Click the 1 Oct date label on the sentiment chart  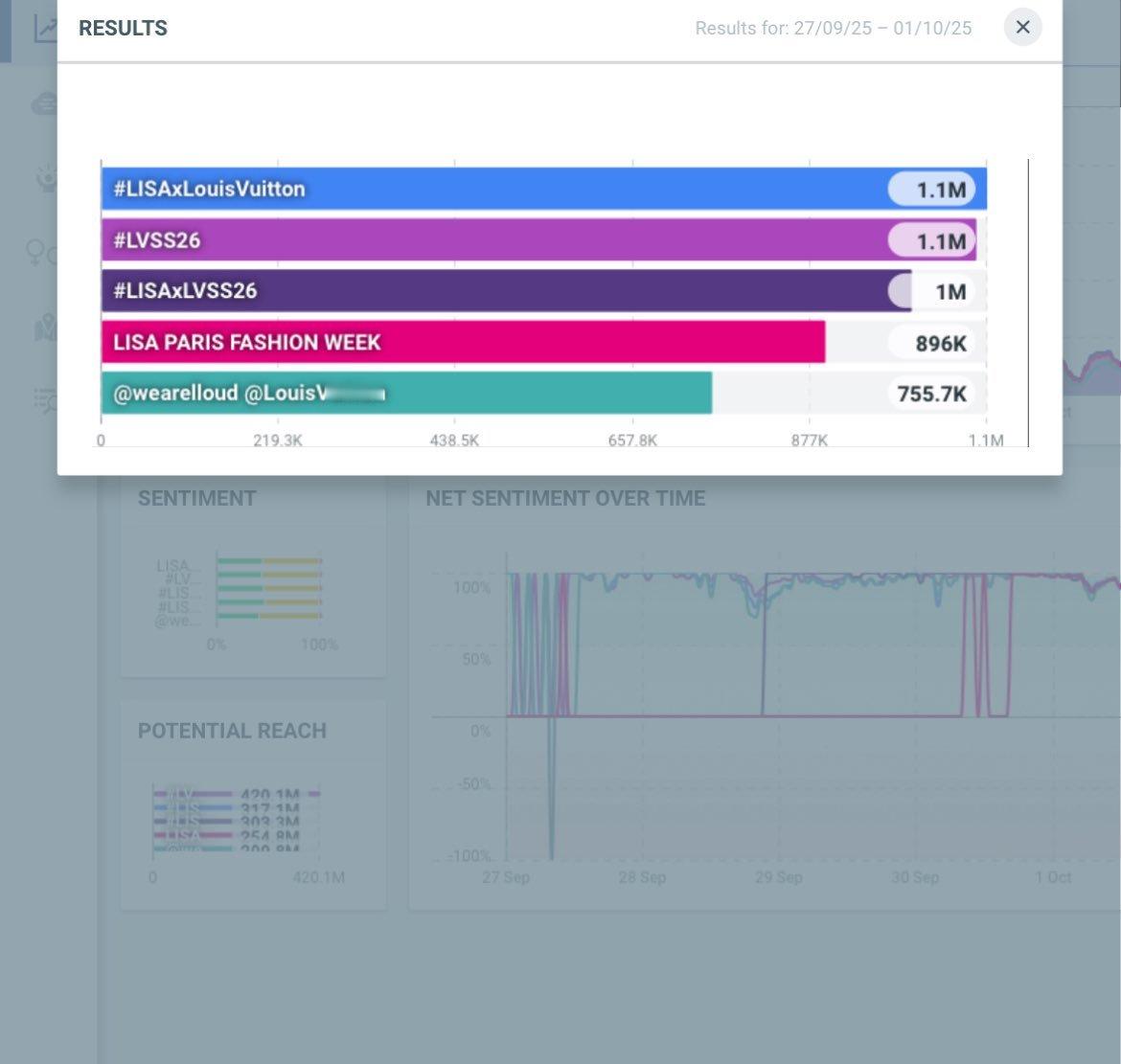[1053, 877]
